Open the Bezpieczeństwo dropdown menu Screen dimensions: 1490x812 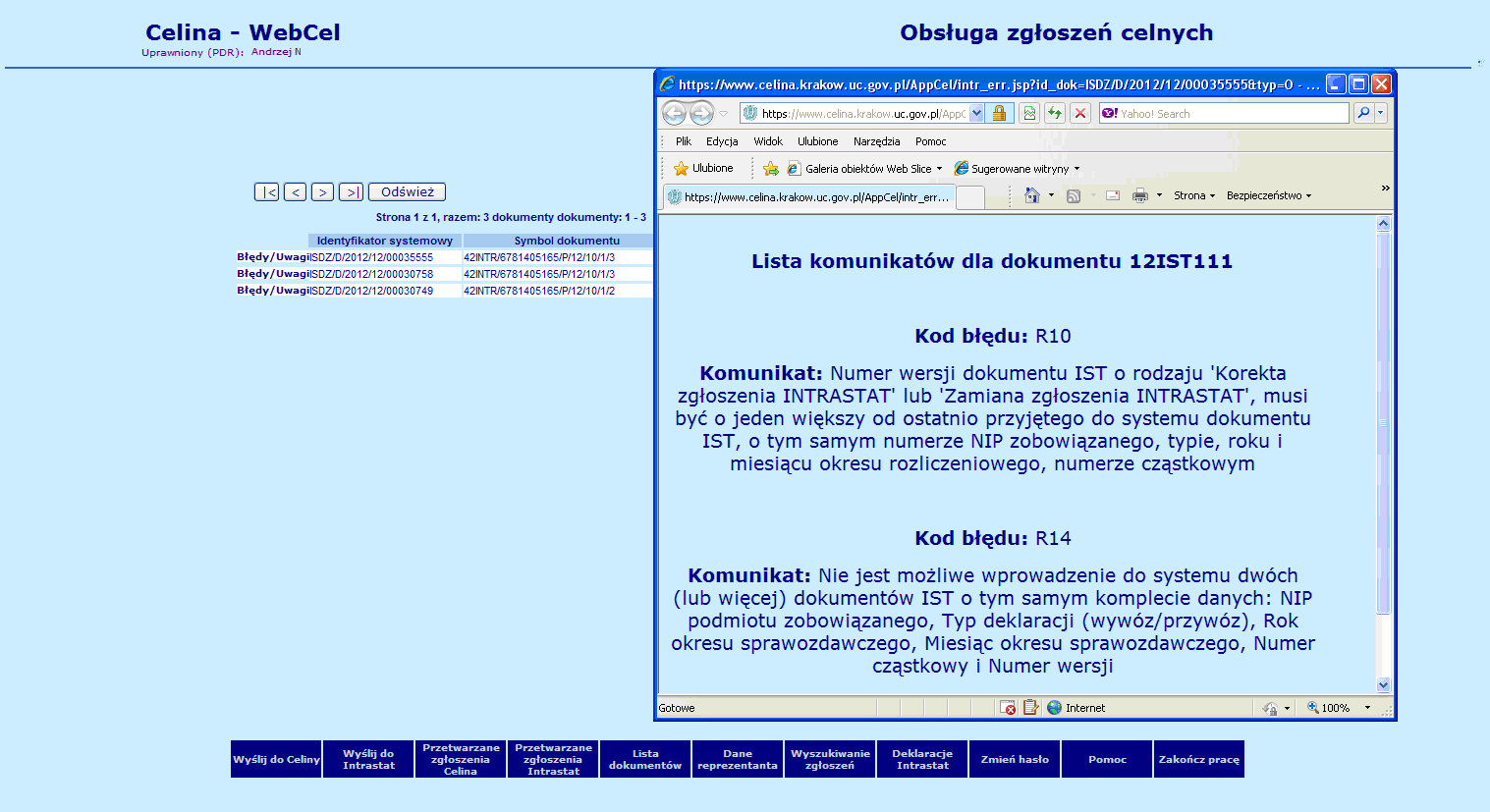click(1269, 195)
